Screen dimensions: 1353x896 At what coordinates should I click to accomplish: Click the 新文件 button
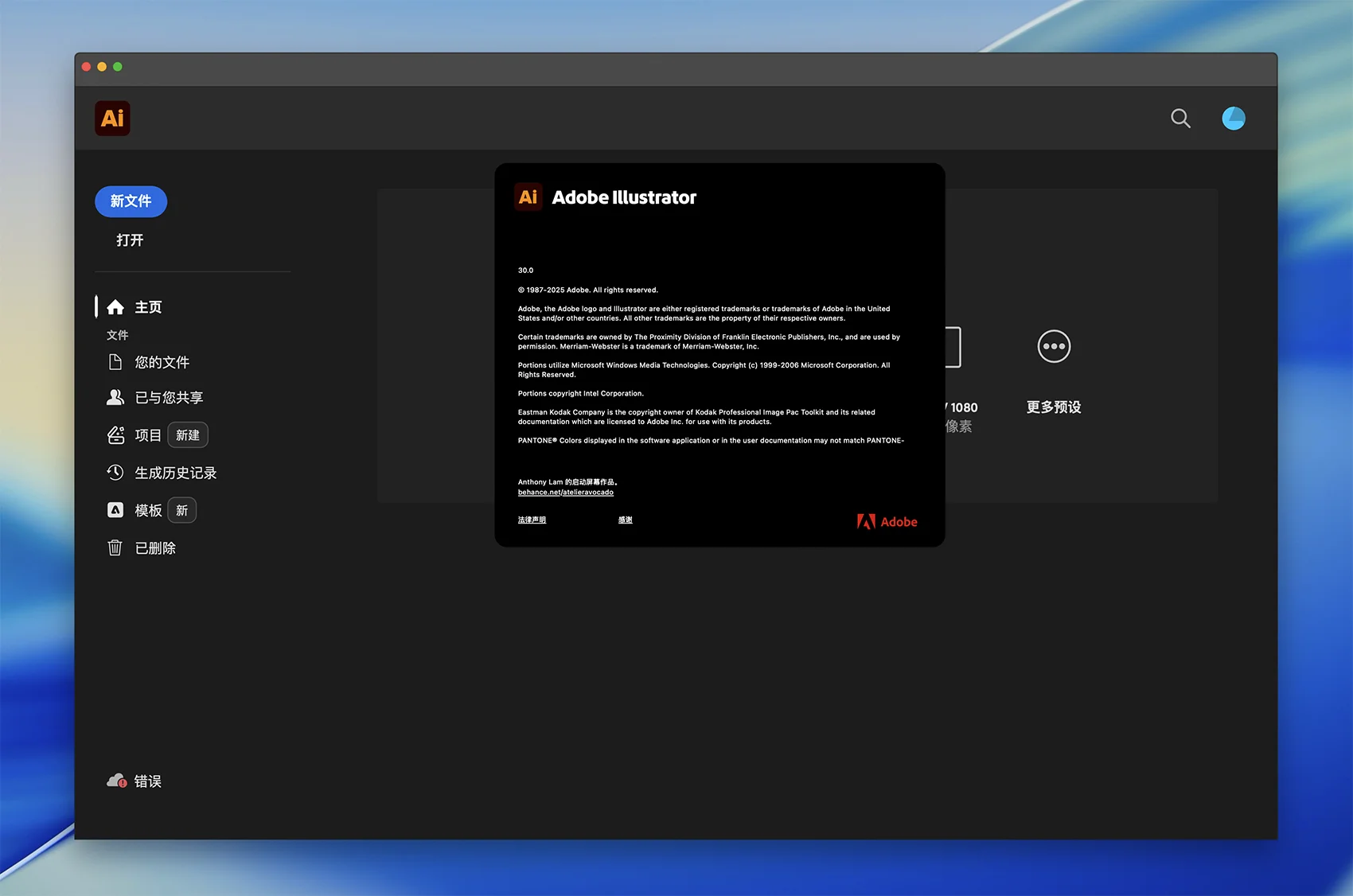click(131, 201)
